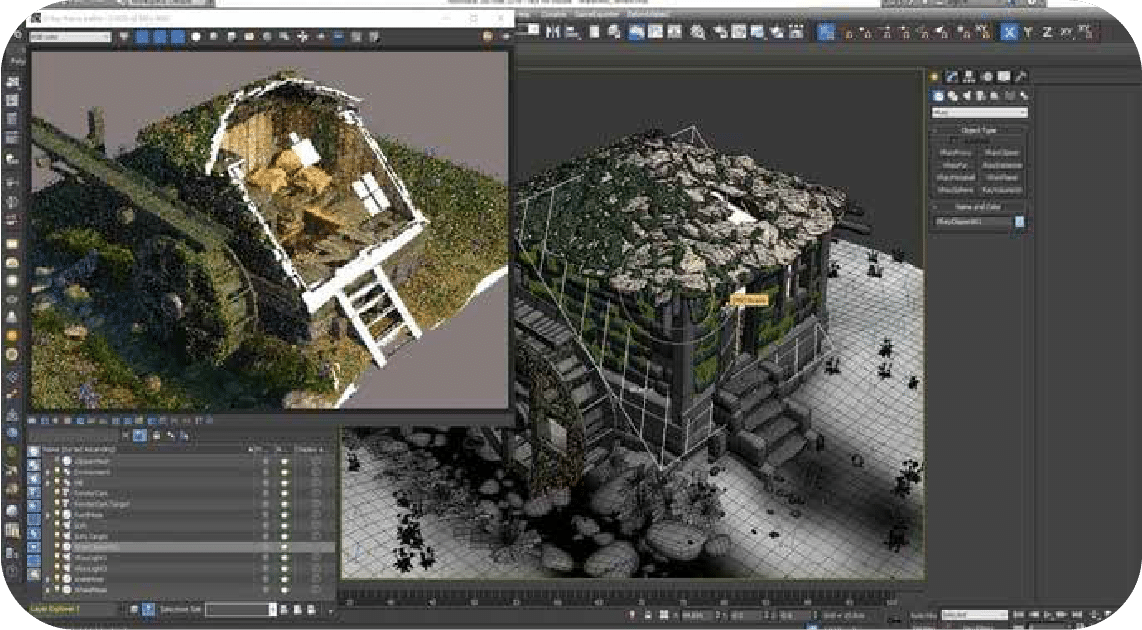The image size is (1142, 630).
Task: Restrict transforms to the Z axis
Action: (x=1047, y=32)
